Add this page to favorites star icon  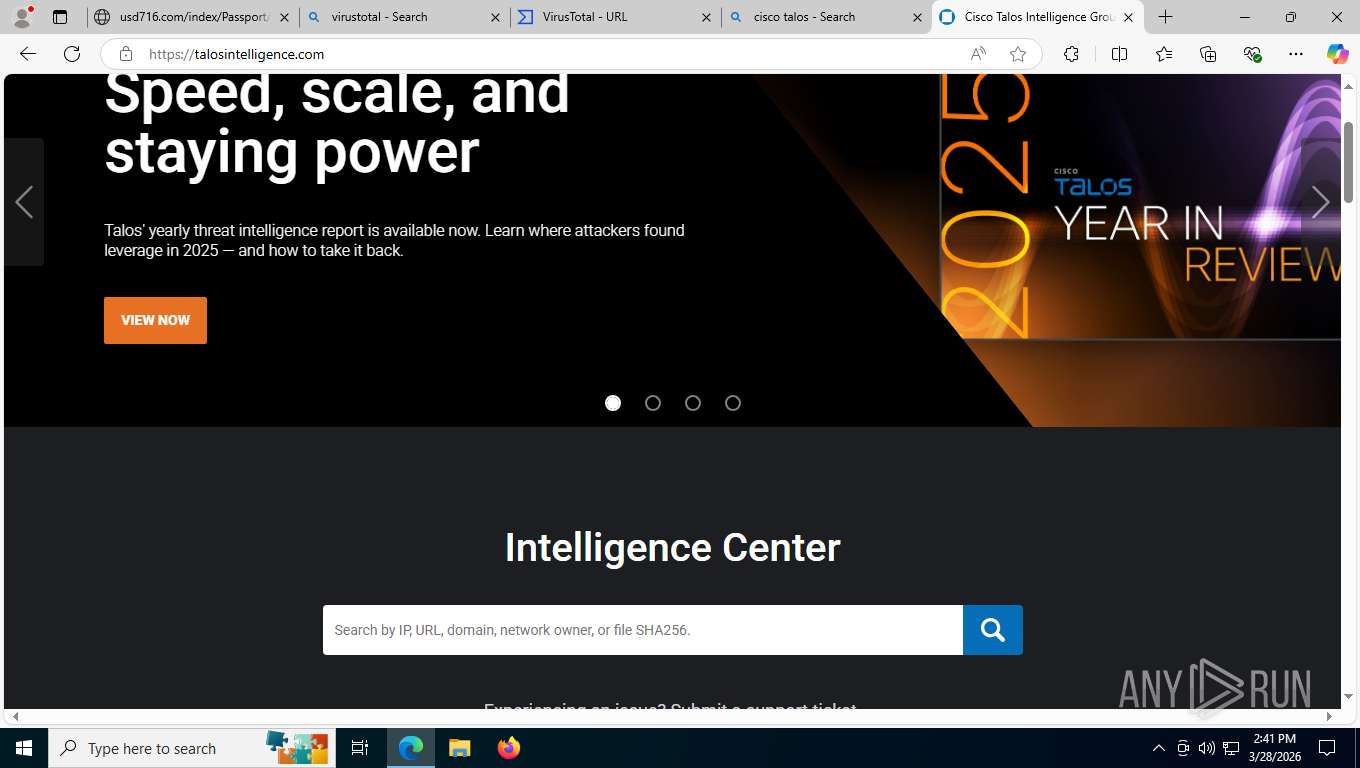point(1018,54)
